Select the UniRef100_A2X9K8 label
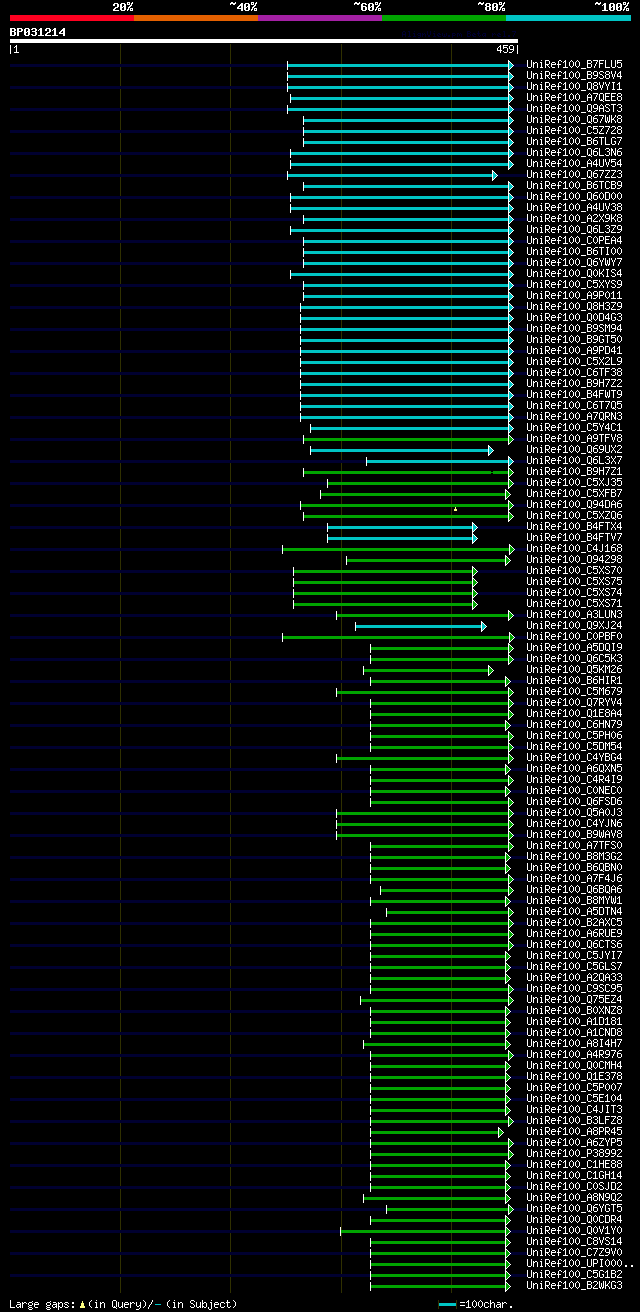This screenshot has width=640, height=1312. tap(574, 218)
